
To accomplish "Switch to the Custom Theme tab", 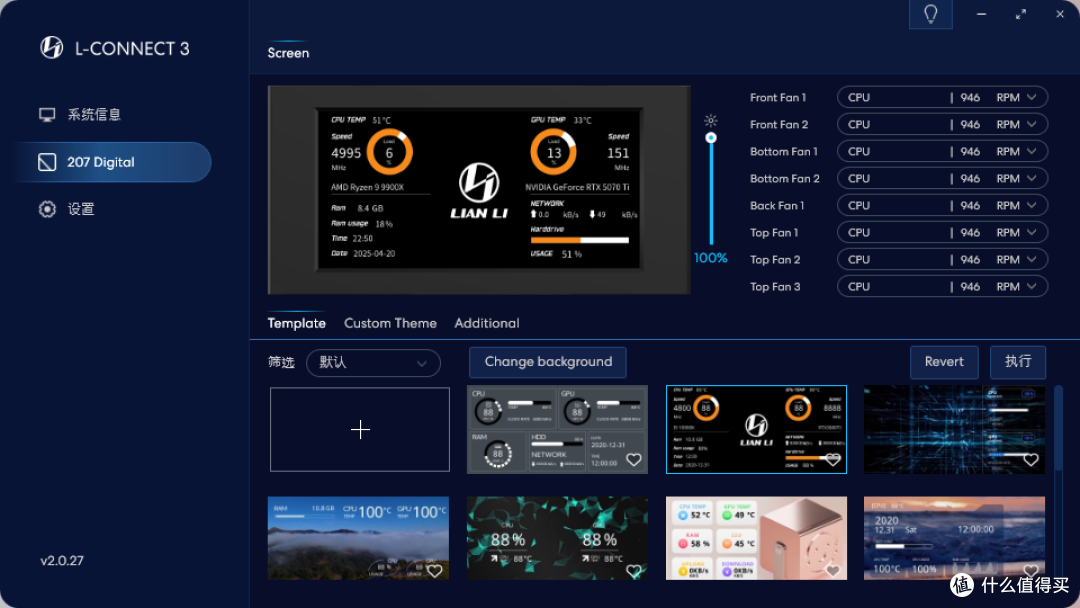I will [x=390, y=323].
